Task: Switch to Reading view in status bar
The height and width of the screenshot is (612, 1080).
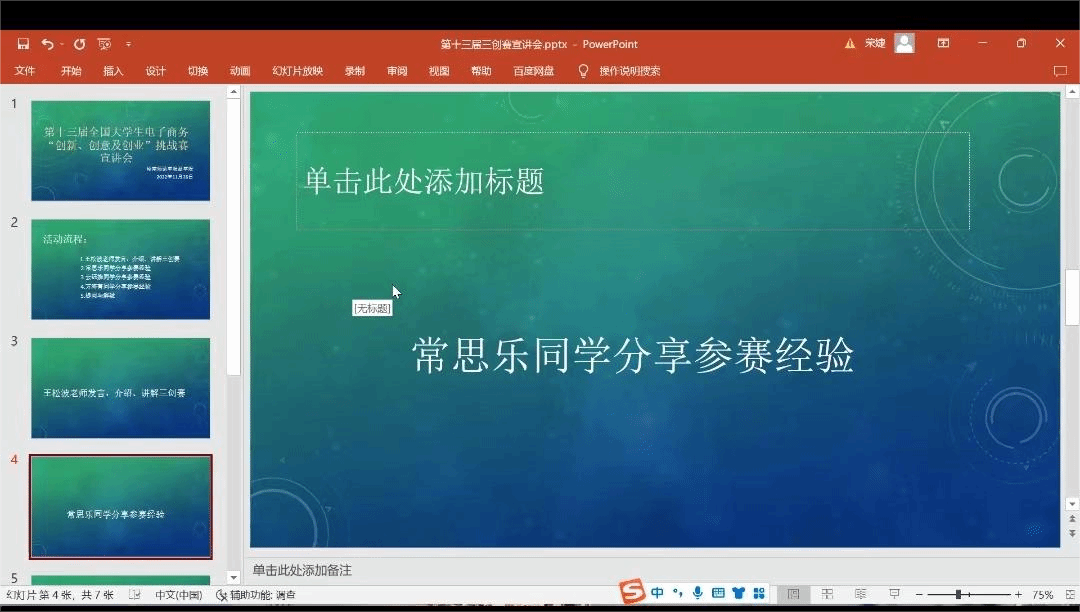Action: (x=860, y=595)
